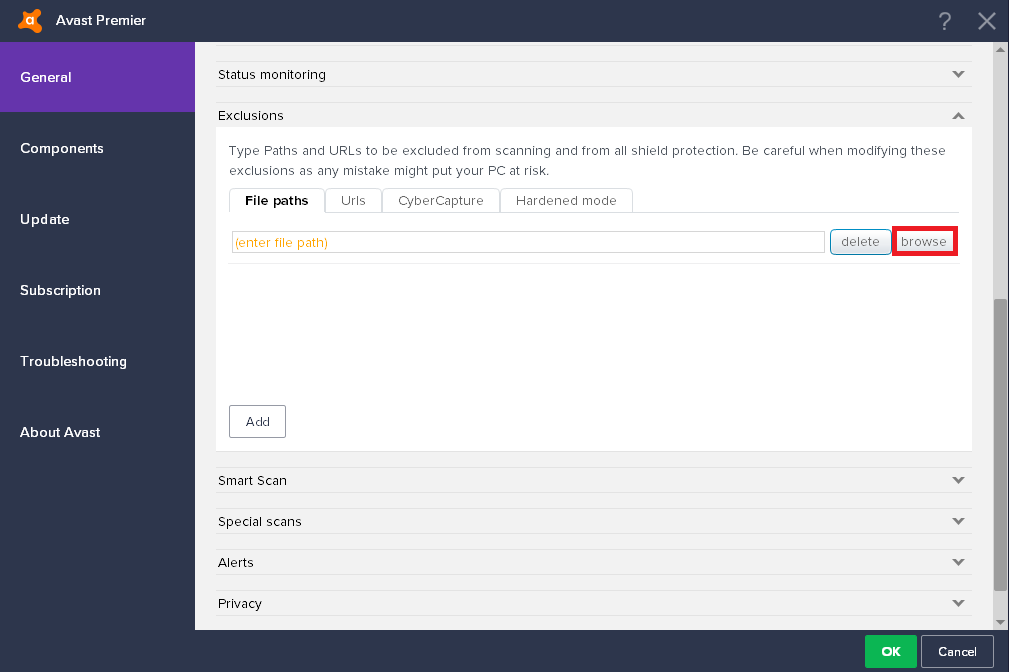The width and height of the screenshot is (1009, 672).
Task: Click the scrollbar down arrow
Action: coord(1000,622)
